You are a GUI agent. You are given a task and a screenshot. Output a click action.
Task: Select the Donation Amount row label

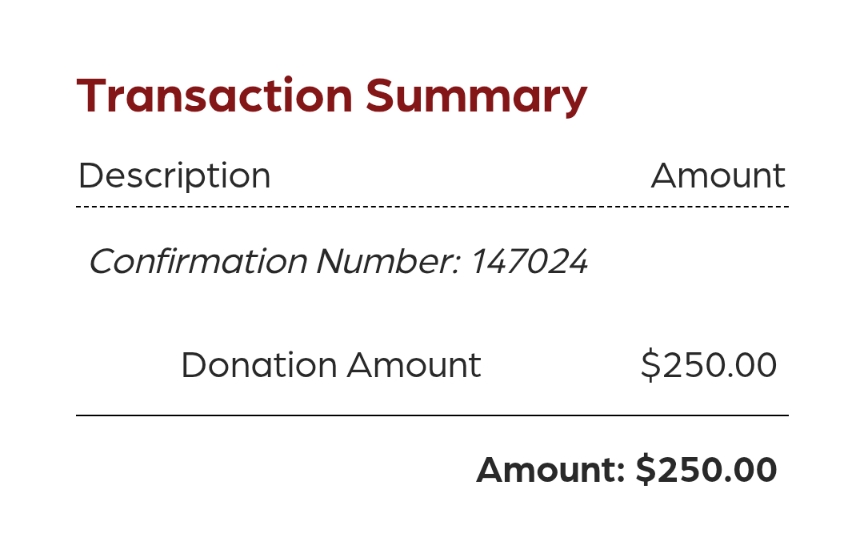click(330, 365)
